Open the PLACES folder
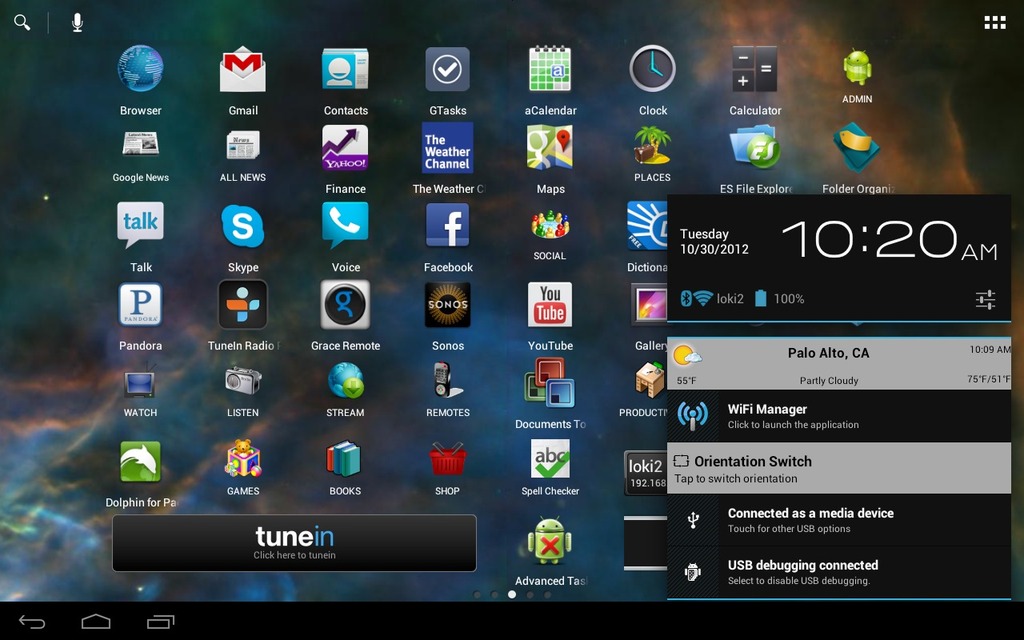The height and width of the screenshot is (640, 1024). tap(652, 145)
